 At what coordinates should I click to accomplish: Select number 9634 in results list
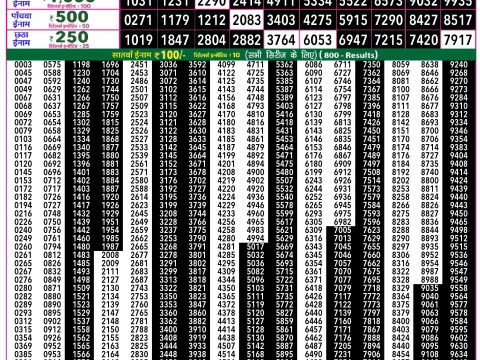pyautogui.click(x=459, y=354)
